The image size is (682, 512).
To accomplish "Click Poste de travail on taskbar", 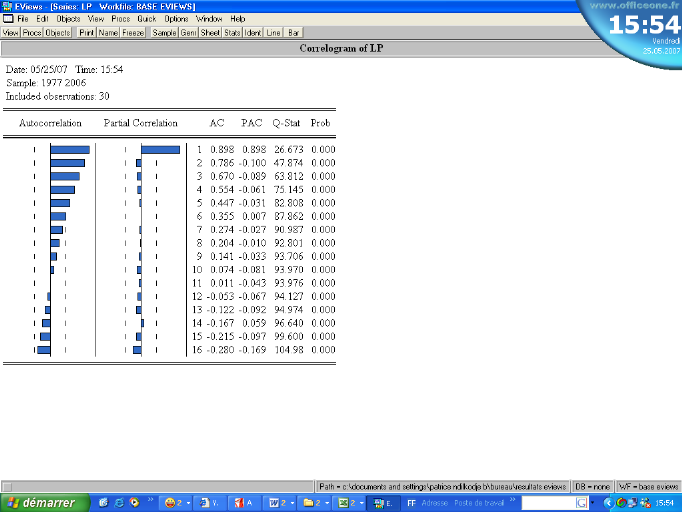I will click(479, 503).
